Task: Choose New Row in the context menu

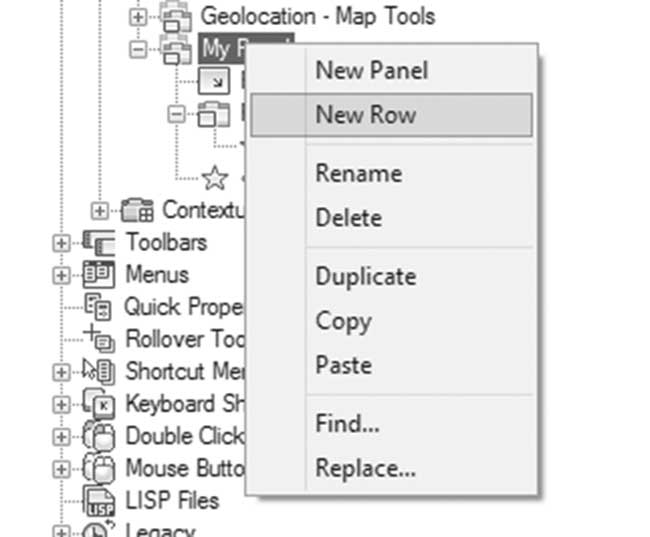Action: click(391, 115)
